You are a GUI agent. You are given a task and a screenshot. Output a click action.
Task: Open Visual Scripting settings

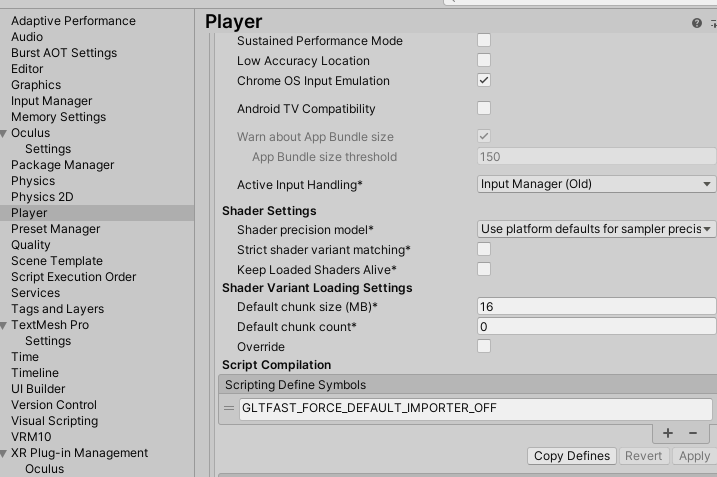tap(54, 421)
